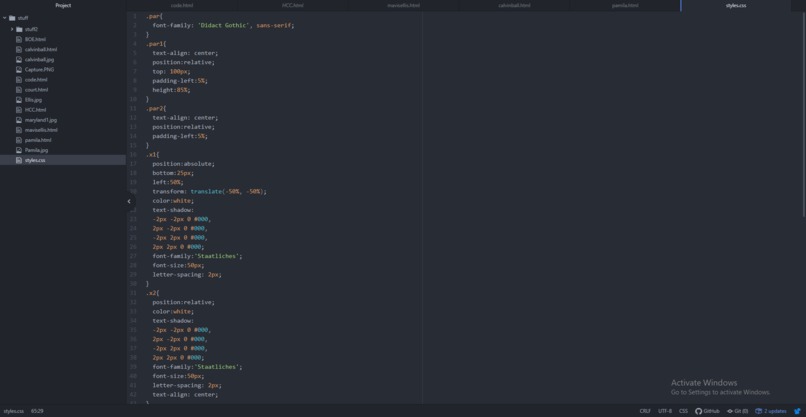This screenshot has height=417, width=806.
Task: Switch to the code.html tab
Action: 182,6
